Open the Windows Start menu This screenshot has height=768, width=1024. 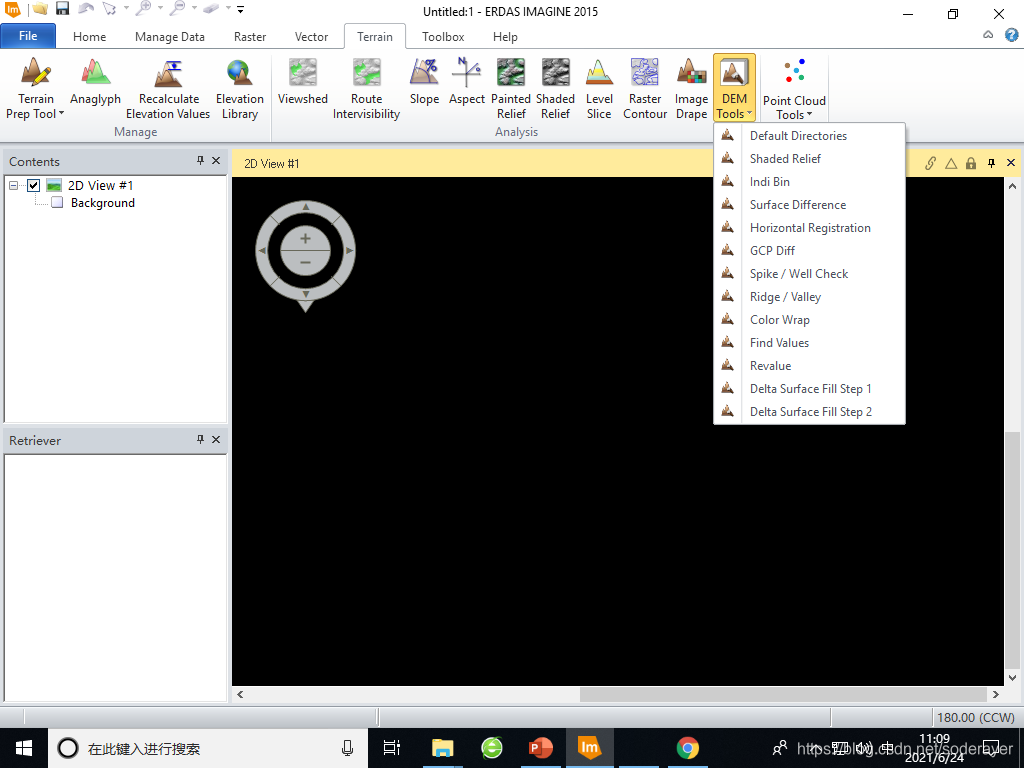click(24, 748)
